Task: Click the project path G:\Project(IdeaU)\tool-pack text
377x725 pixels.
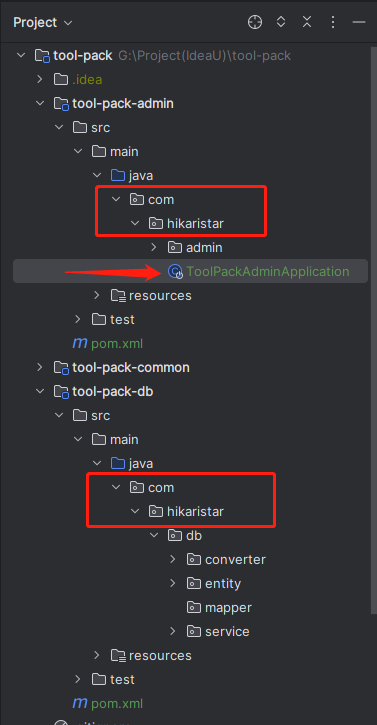Action: tap(204, 56)
